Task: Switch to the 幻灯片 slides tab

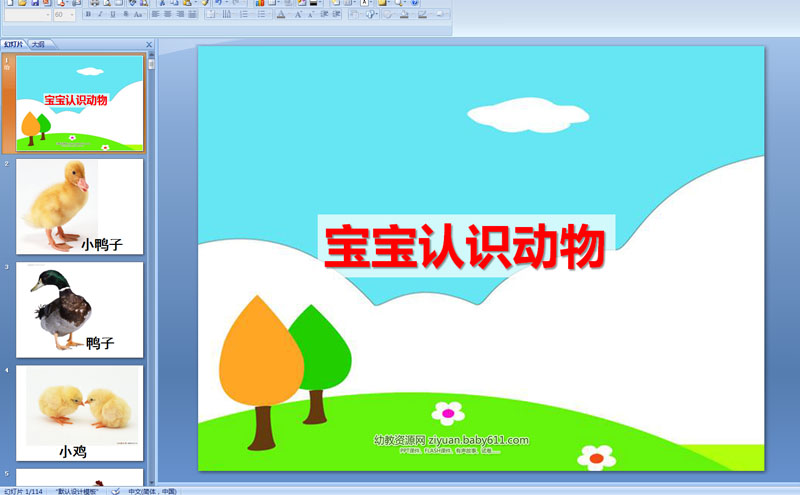Action: pos(14,44)
